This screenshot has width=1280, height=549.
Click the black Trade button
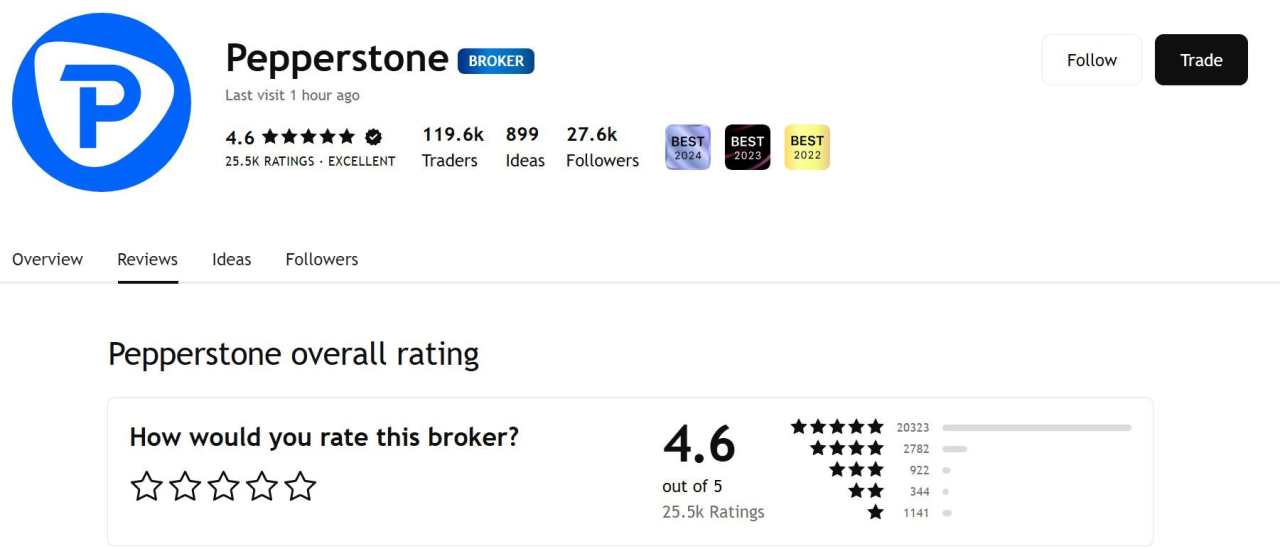pyautogui.click(x=1201, y=60)
